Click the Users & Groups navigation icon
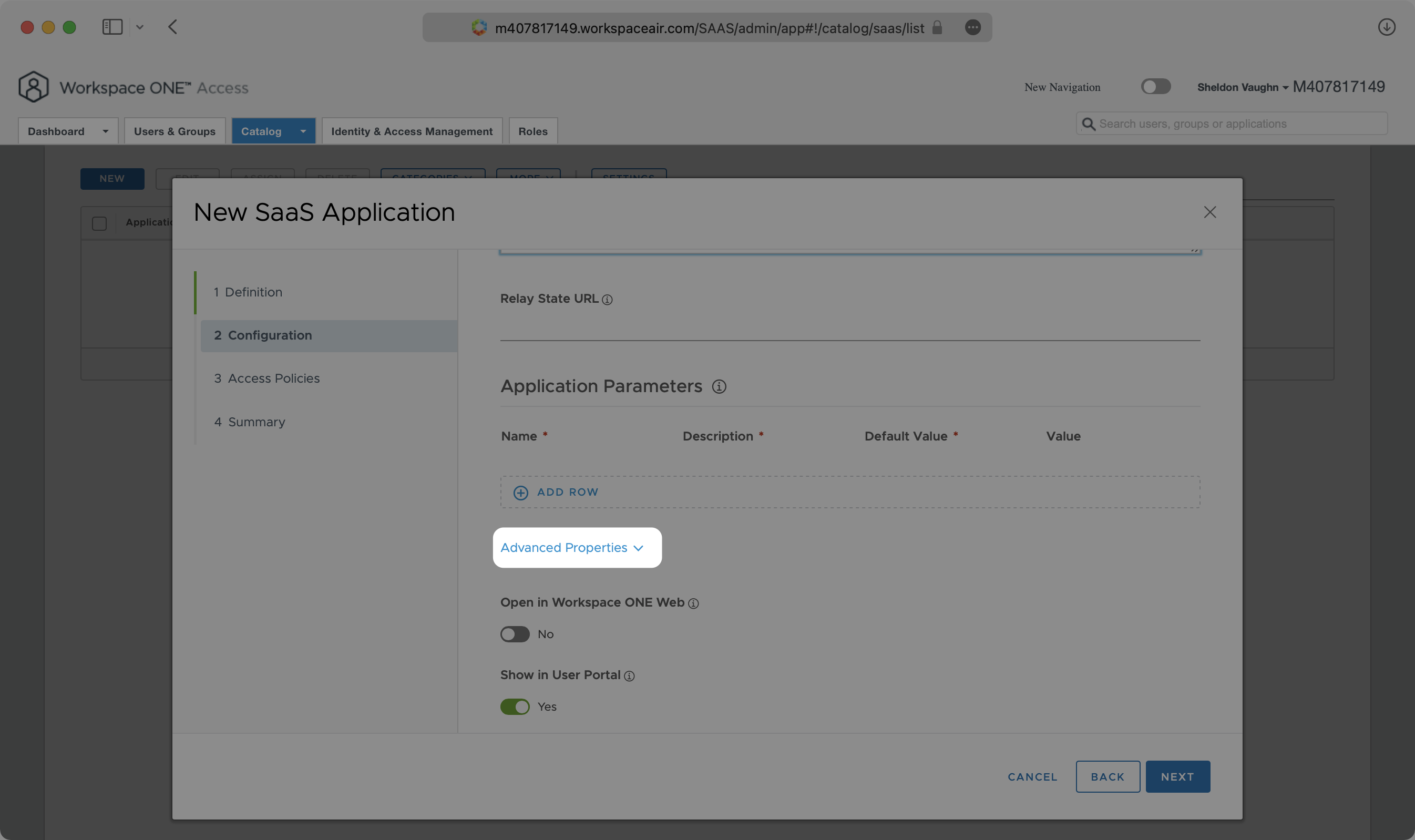1415x840 pixels. coord(175,130)
